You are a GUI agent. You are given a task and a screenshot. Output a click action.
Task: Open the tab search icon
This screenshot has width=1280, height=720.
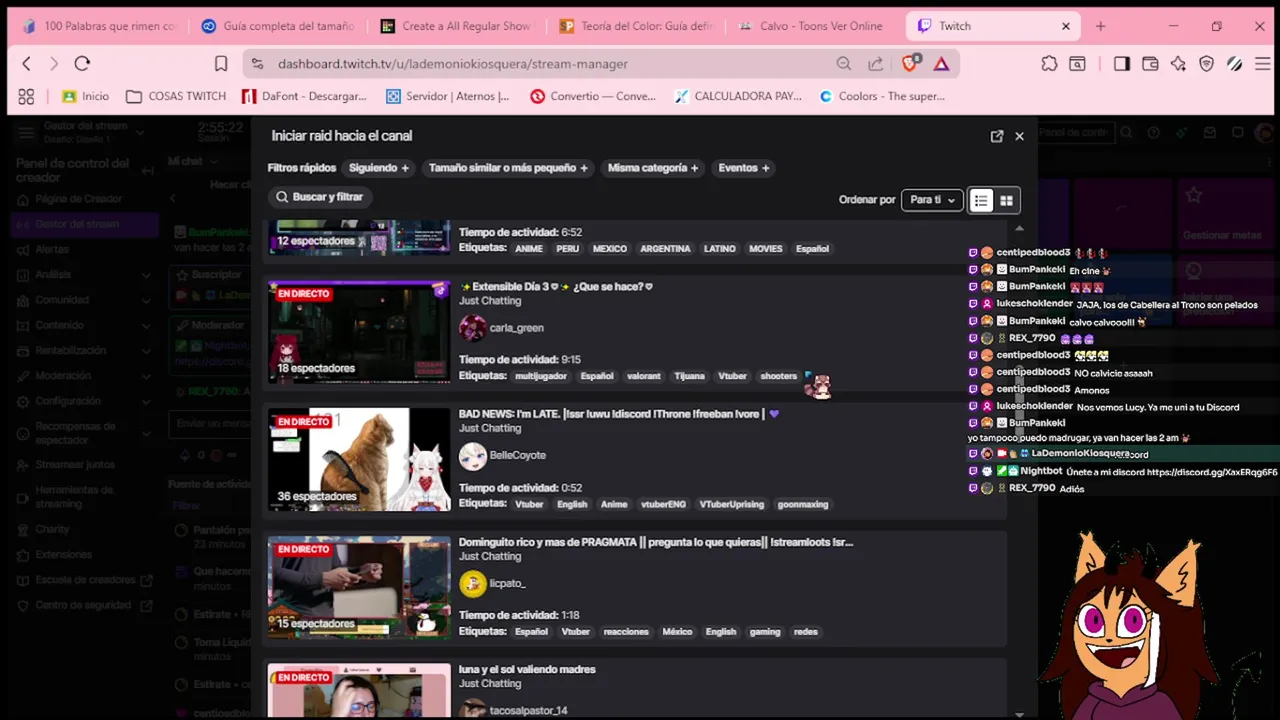coord(1077,64)
